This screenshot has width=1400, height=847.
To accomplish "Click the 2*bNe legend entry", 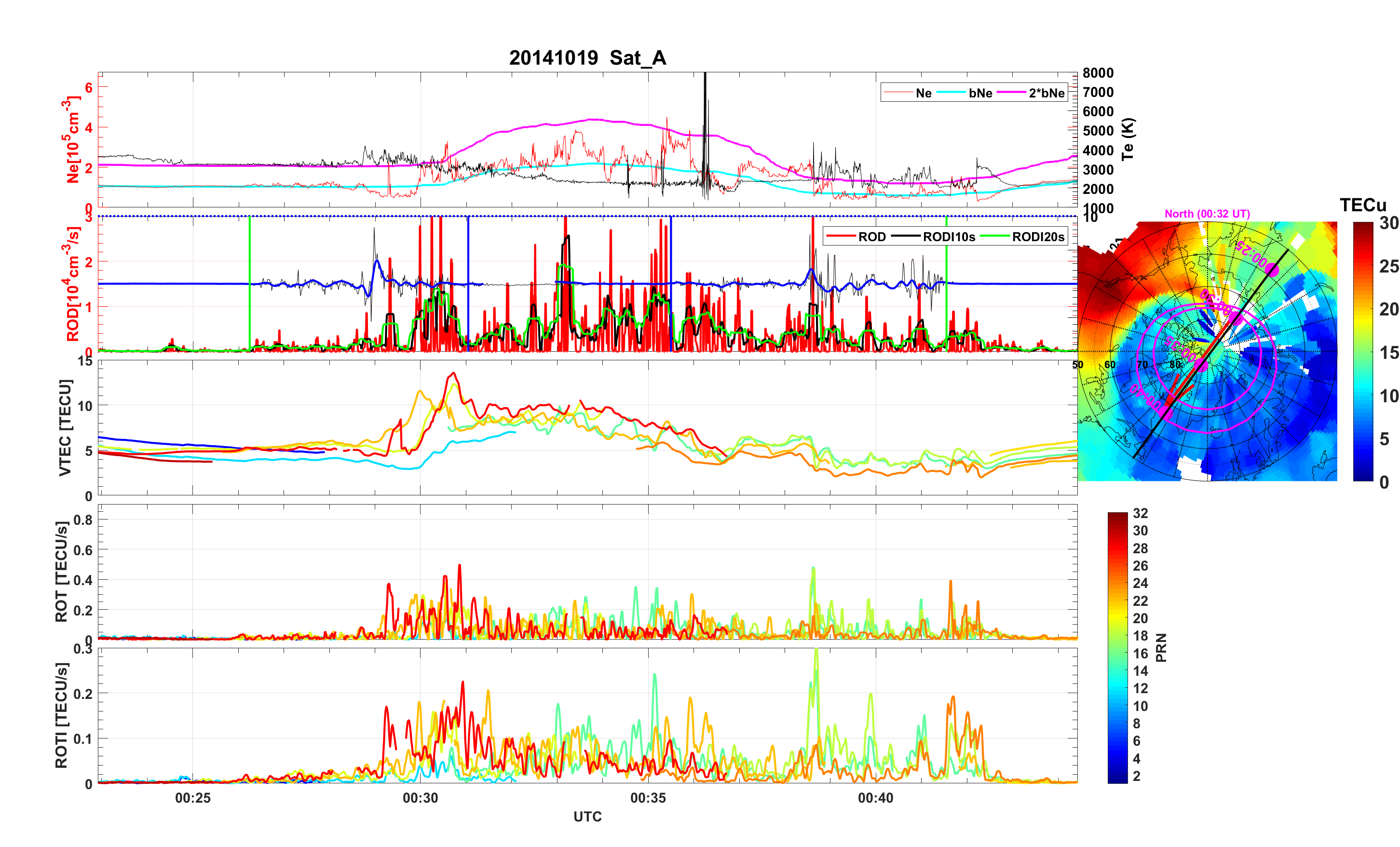I will coord(1046,93).
